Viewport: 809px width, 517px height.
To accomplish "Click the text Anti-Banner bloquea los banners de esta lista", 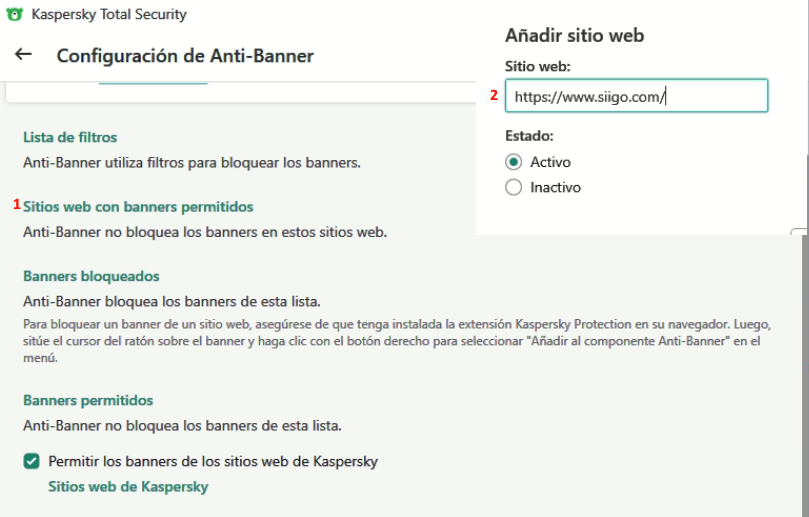I will coord(172,301).
